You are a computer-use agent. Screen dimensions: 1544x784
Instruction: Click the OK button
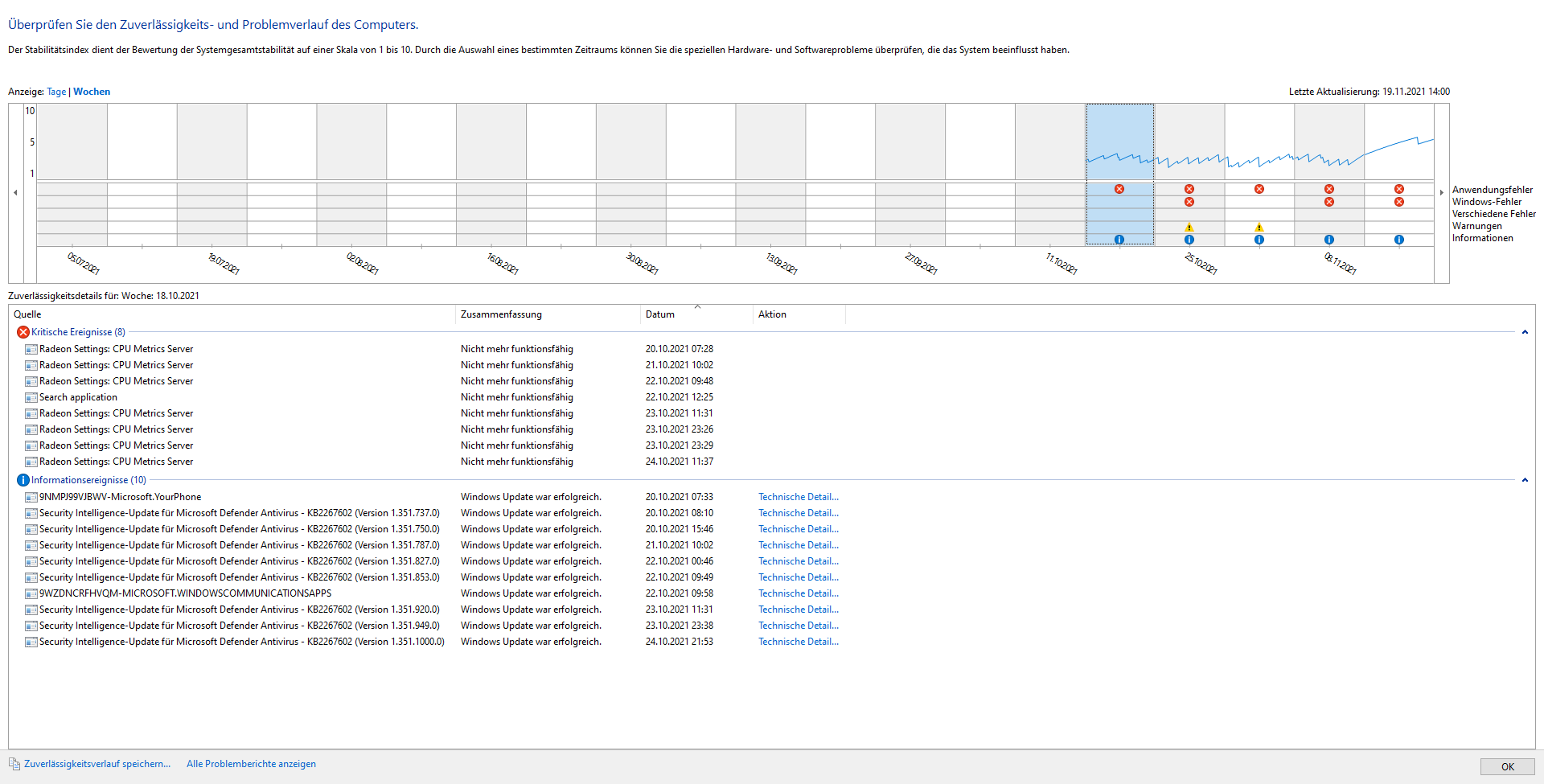click(x=1507, y=766)
